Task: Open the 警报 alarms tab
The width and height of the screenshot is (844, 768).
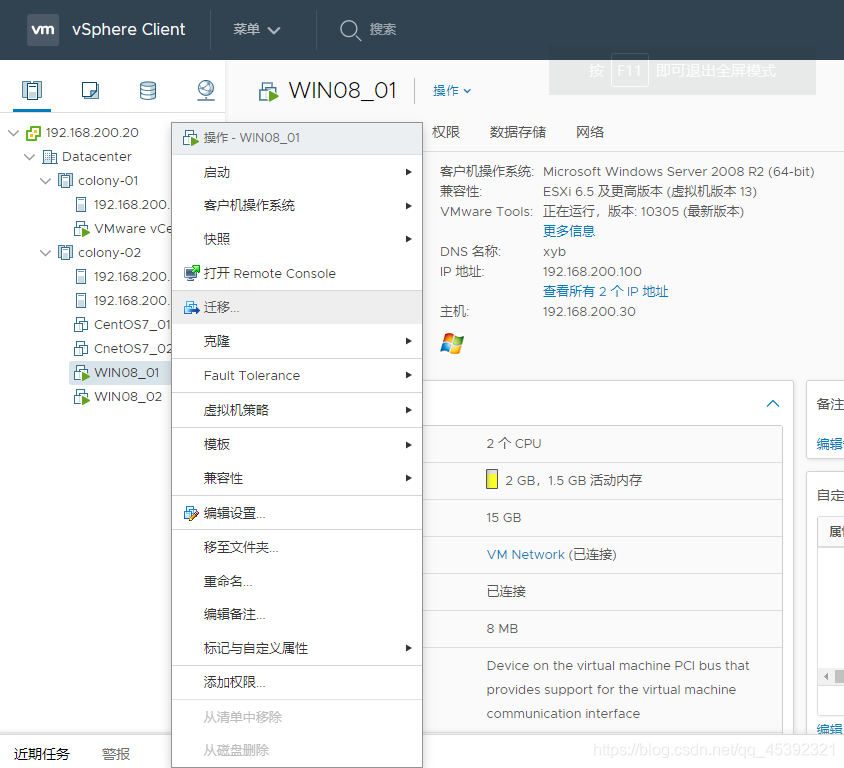Action: click(x=116, y=754)
